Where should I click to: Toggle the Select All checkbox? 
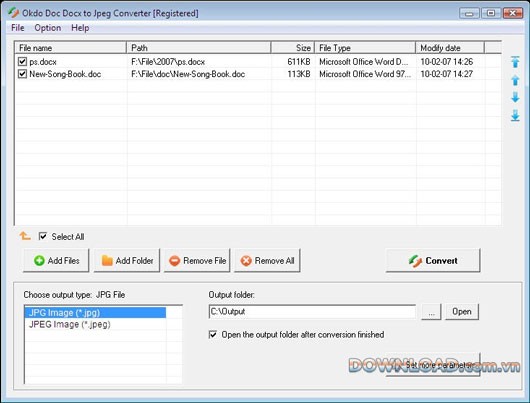pyautogui.click(x=43, y=236)
